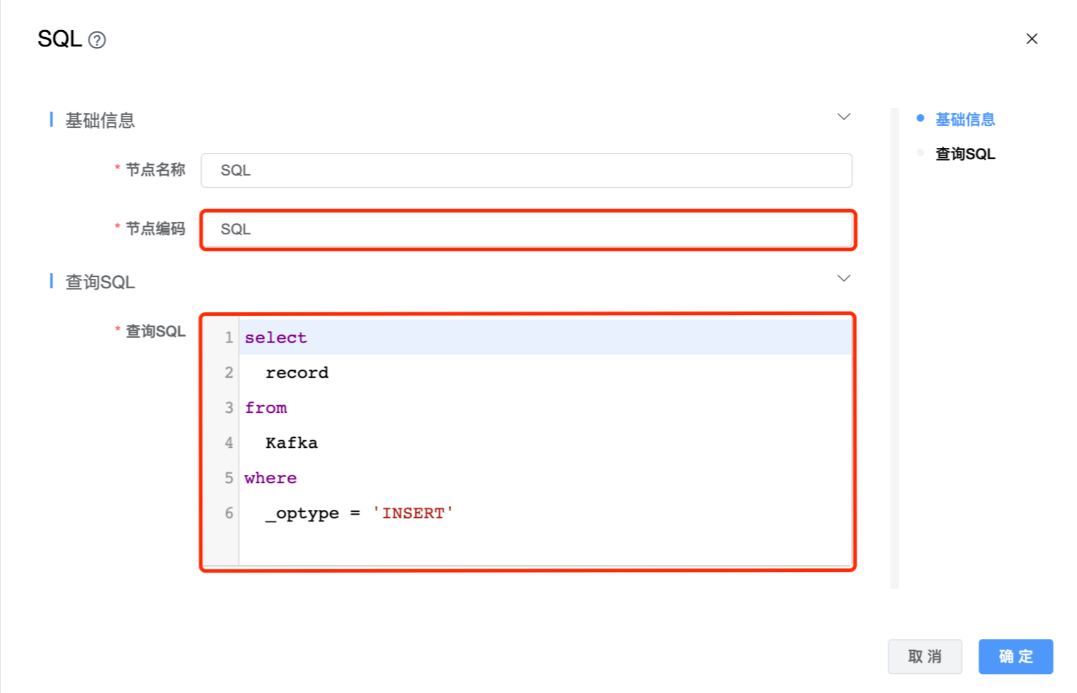Image resolution: width=1077 pixels, height=693 pixels.
Task: Click the 'Kafka' table name in the editor
Action: pyautogui.click(x=292, y=443)
